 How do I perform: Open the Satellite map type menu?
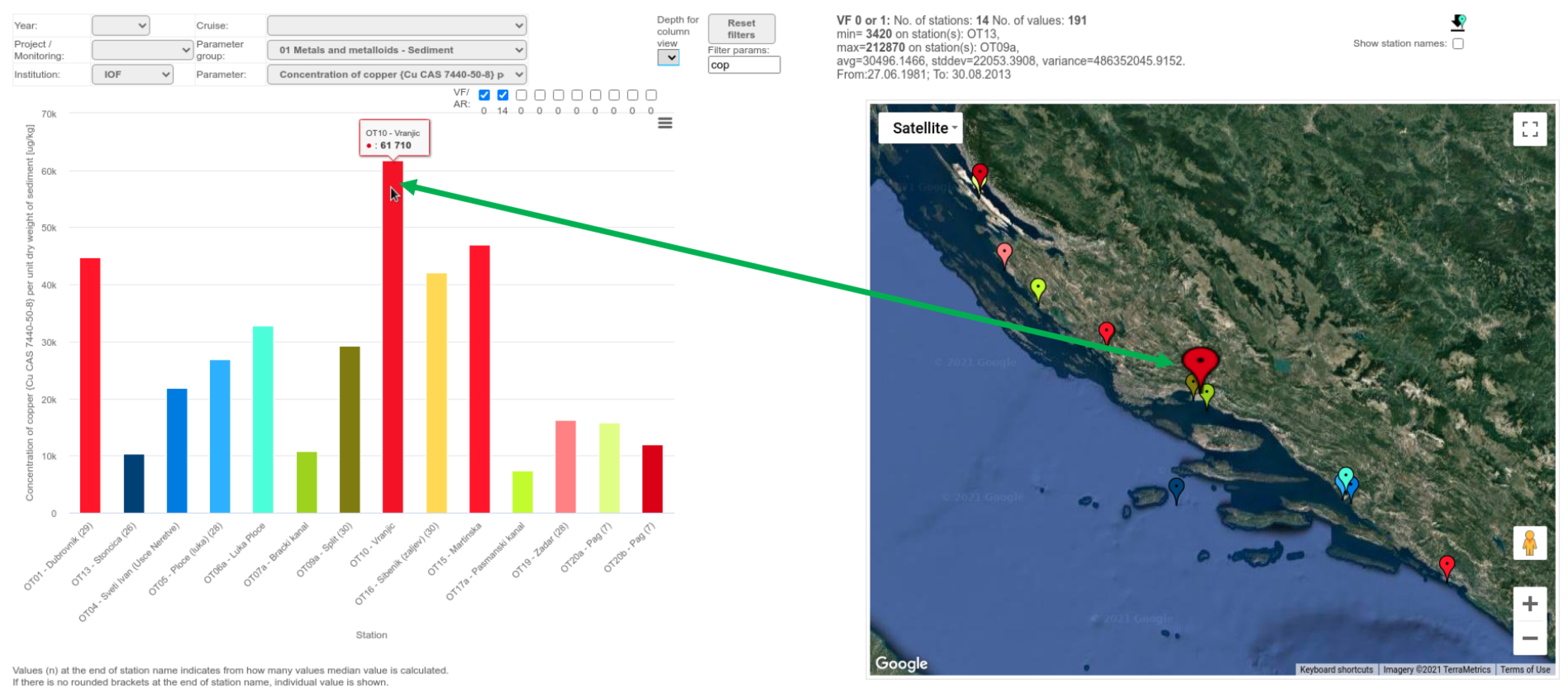pyautogui.click(x=920, y=128)
